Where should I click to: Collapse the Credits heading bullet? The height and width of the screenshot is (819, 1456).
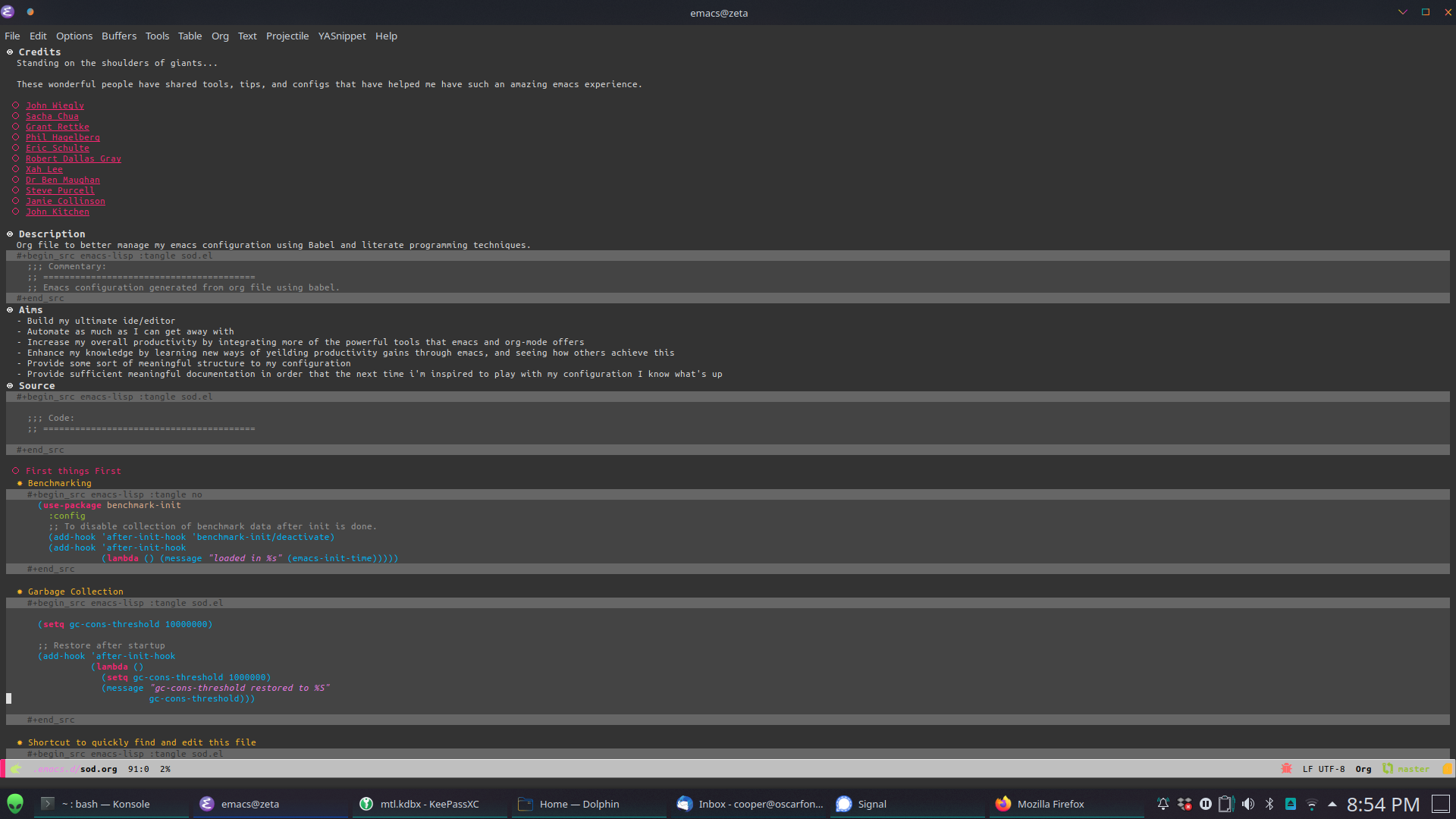point(10,52)
